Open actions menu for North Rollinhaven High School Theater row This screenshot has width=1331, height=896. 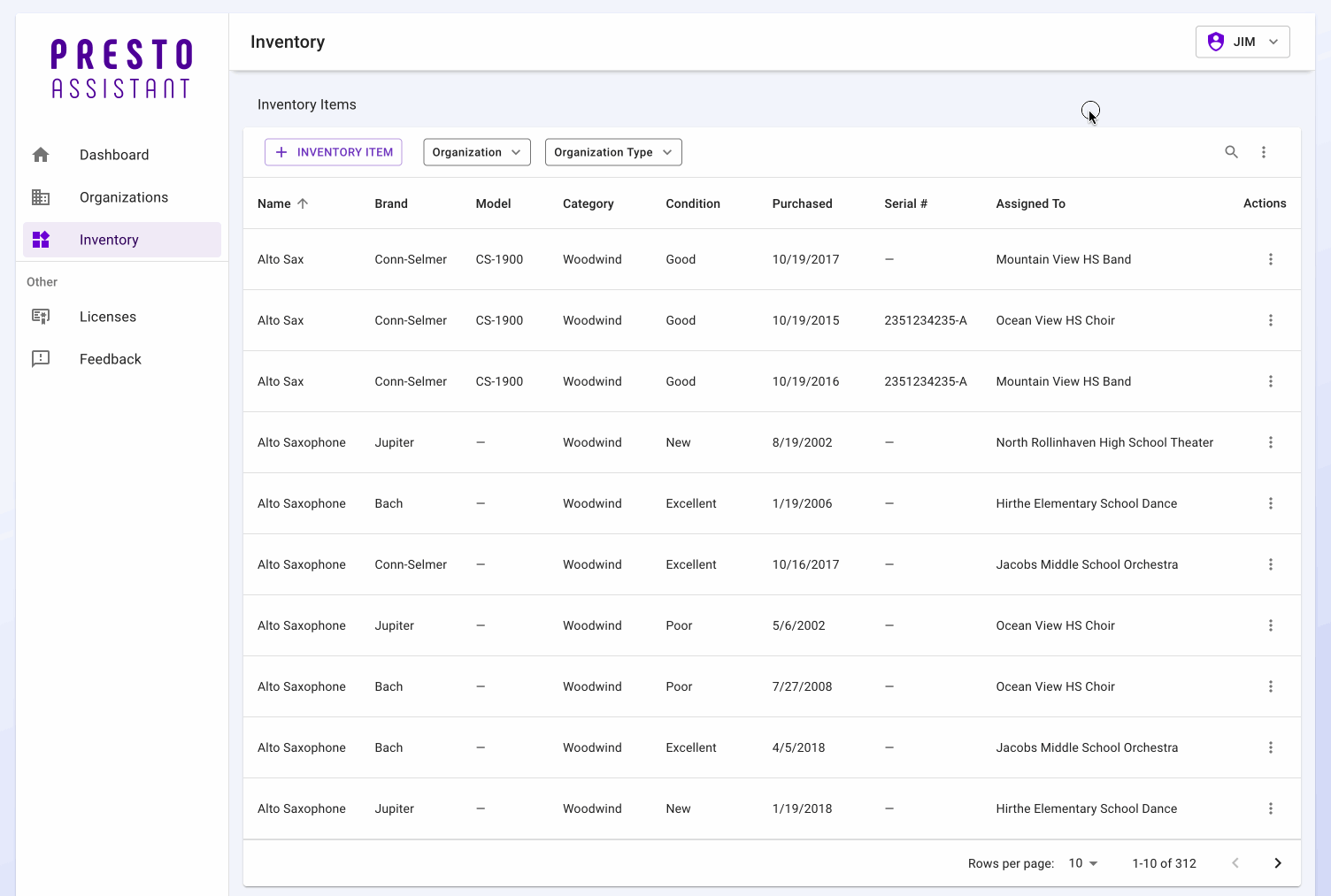[1270, 442]
